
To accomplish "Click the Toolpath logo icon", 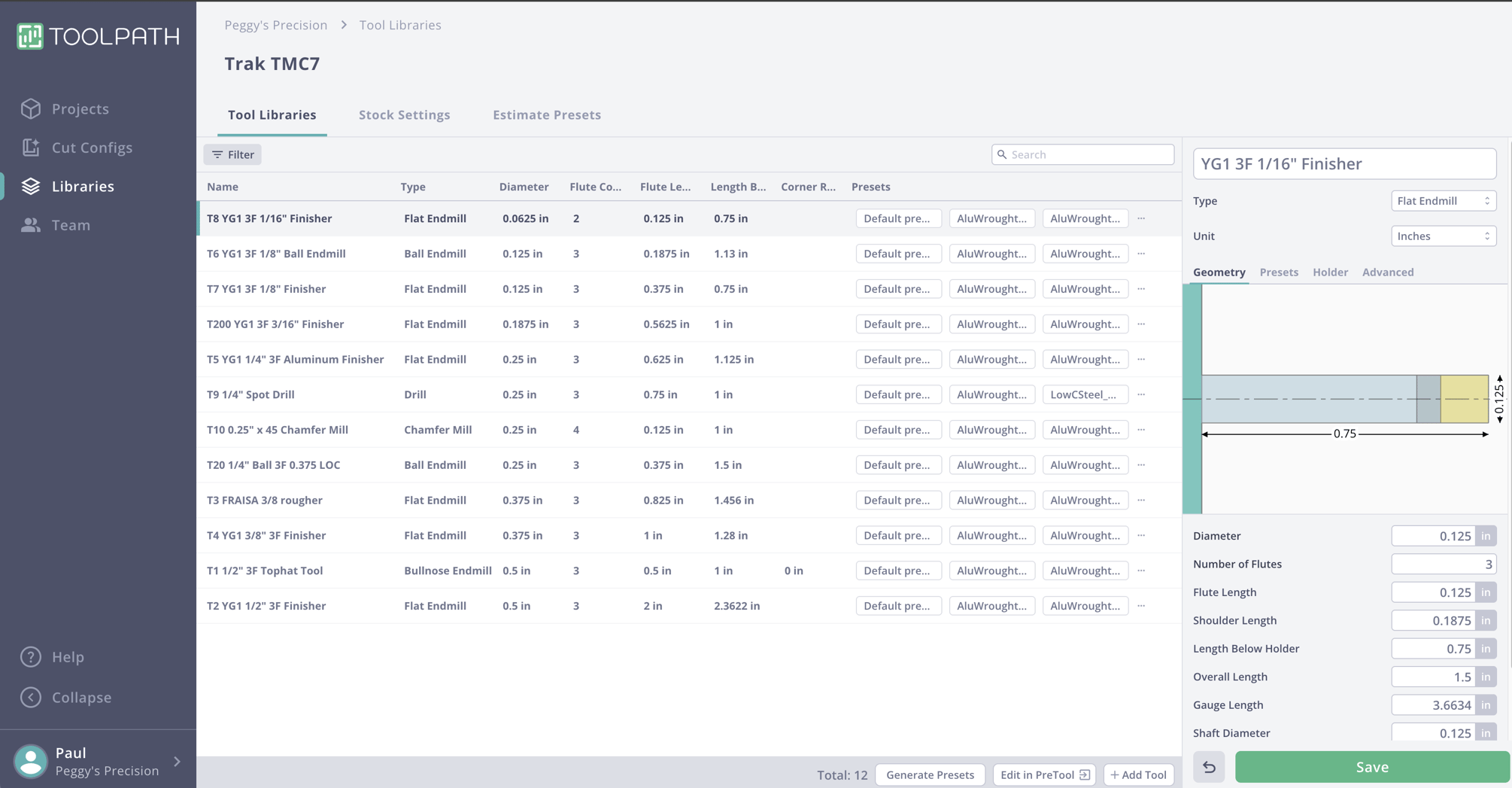I will [x=30, y=36].
